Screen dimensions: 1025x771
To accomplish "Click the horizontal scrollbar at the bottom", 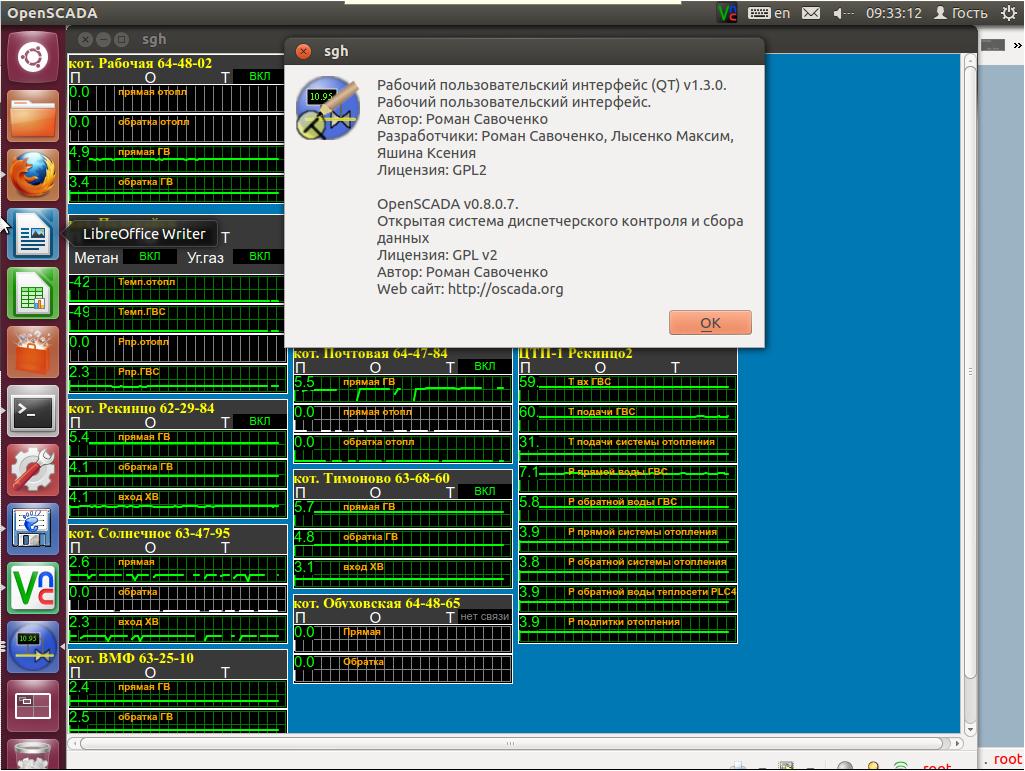I will coord(510,743).
